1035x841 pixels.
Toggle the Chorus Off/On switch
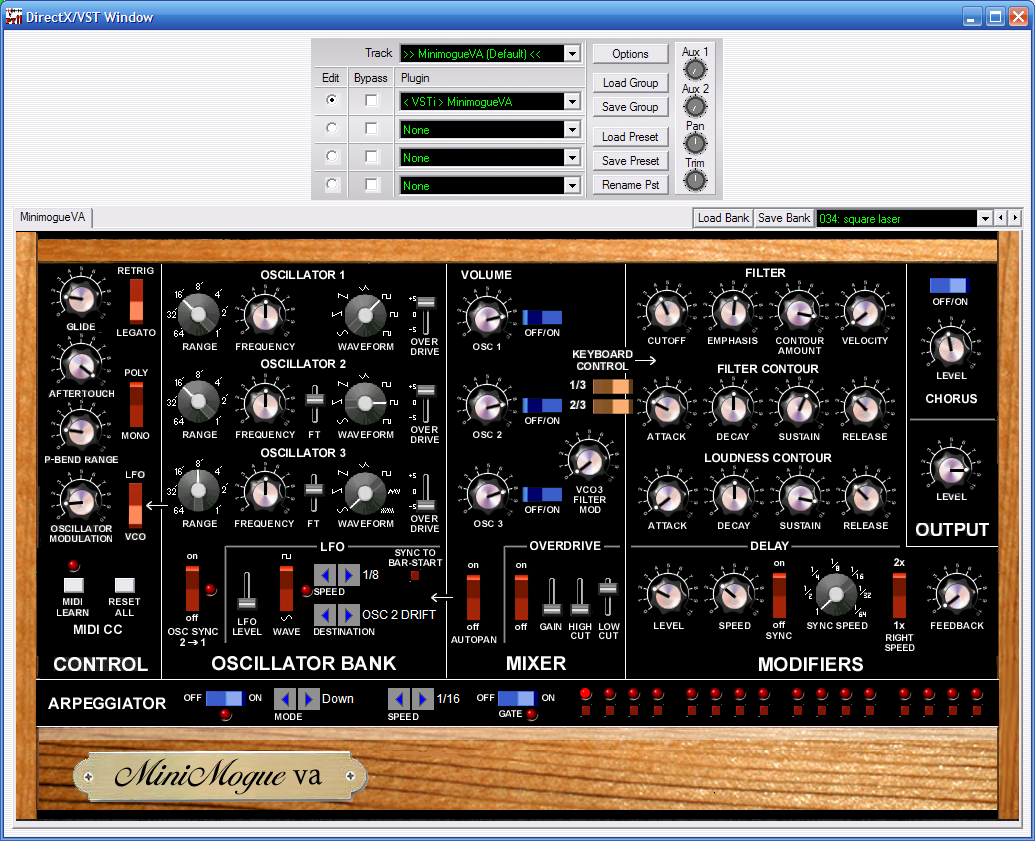[x=949, y=285]
